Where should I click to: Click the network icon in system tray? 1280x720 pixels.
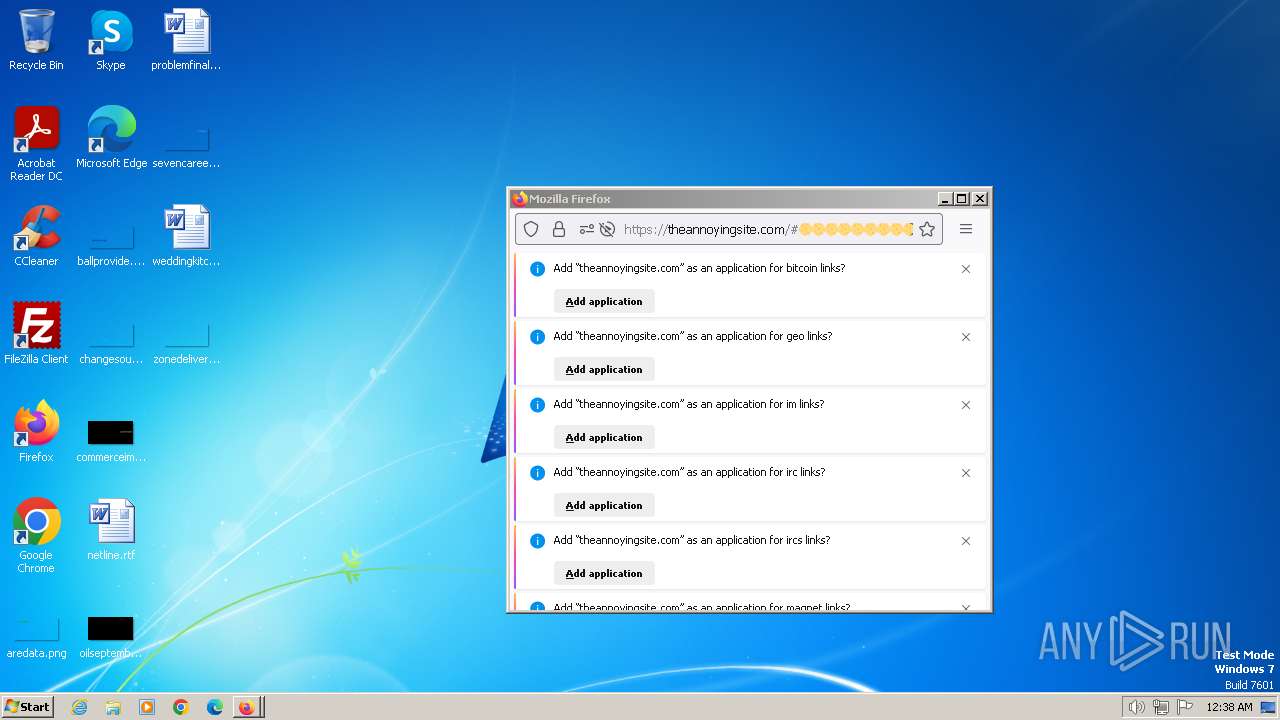(1161, 707)
